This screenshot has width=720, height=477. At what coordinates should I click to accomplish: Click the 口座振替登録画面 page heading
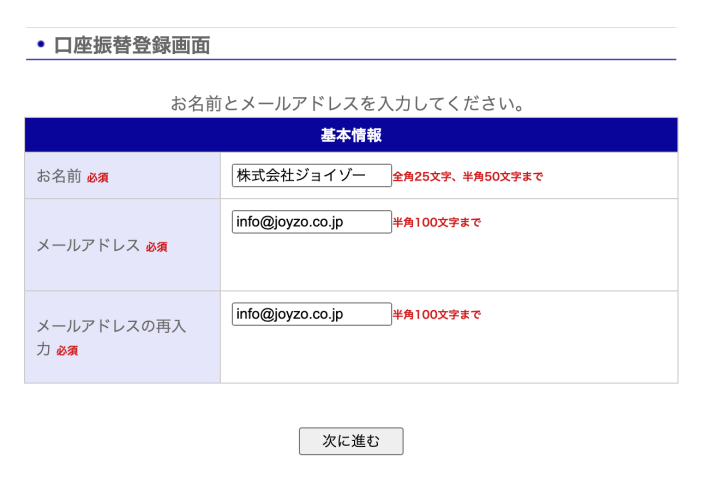tap(132, 45)
